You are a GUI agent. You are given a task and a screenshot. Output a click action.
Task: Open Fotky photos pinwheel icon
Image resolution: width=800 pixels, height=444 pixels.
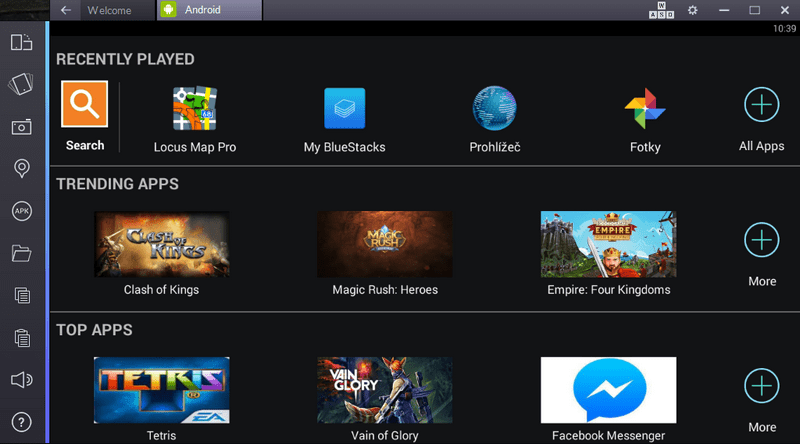645,108
